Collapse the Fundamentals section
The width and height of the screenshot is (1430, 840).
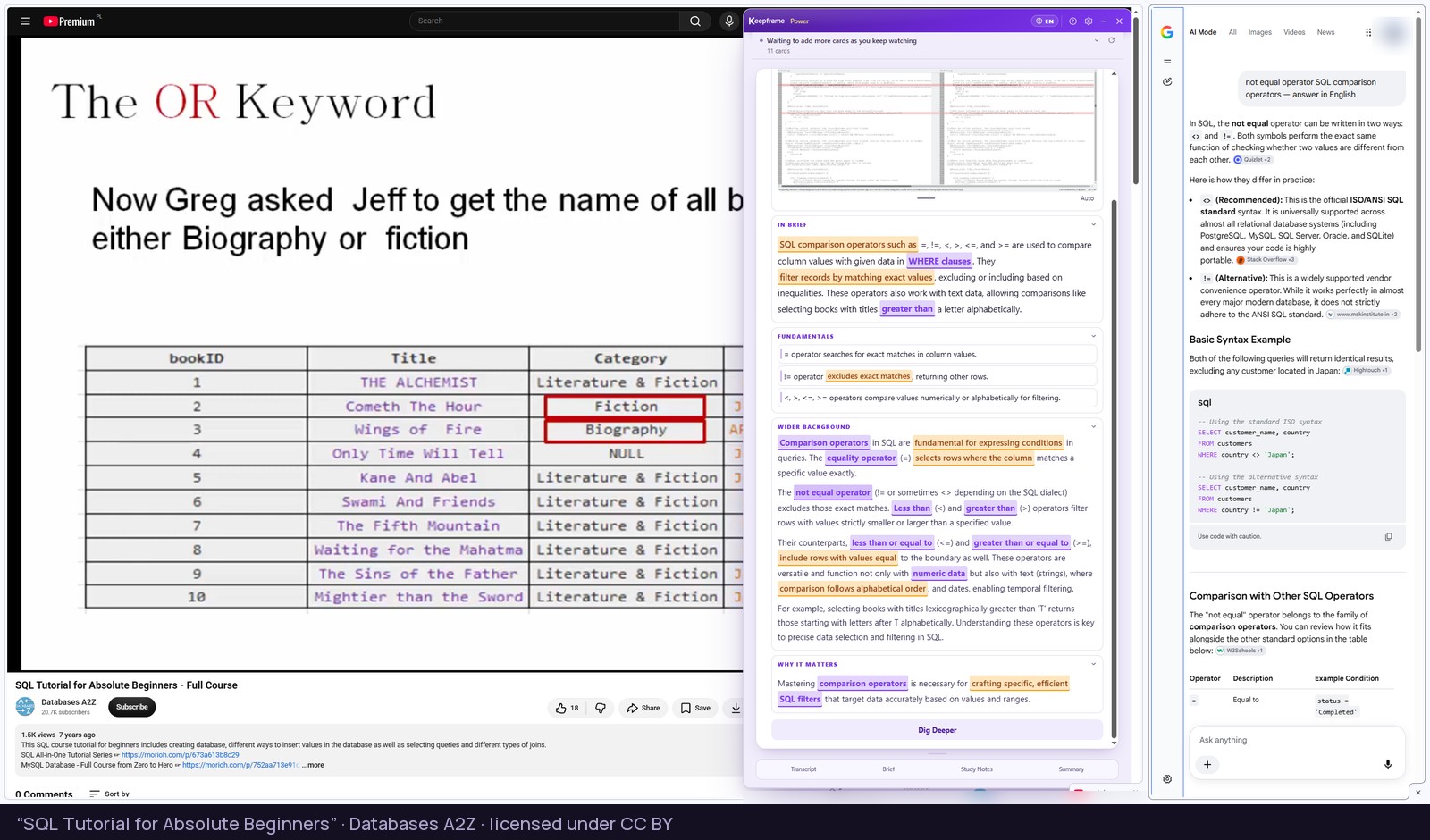pyautogui.click(x=1093, y=336)
